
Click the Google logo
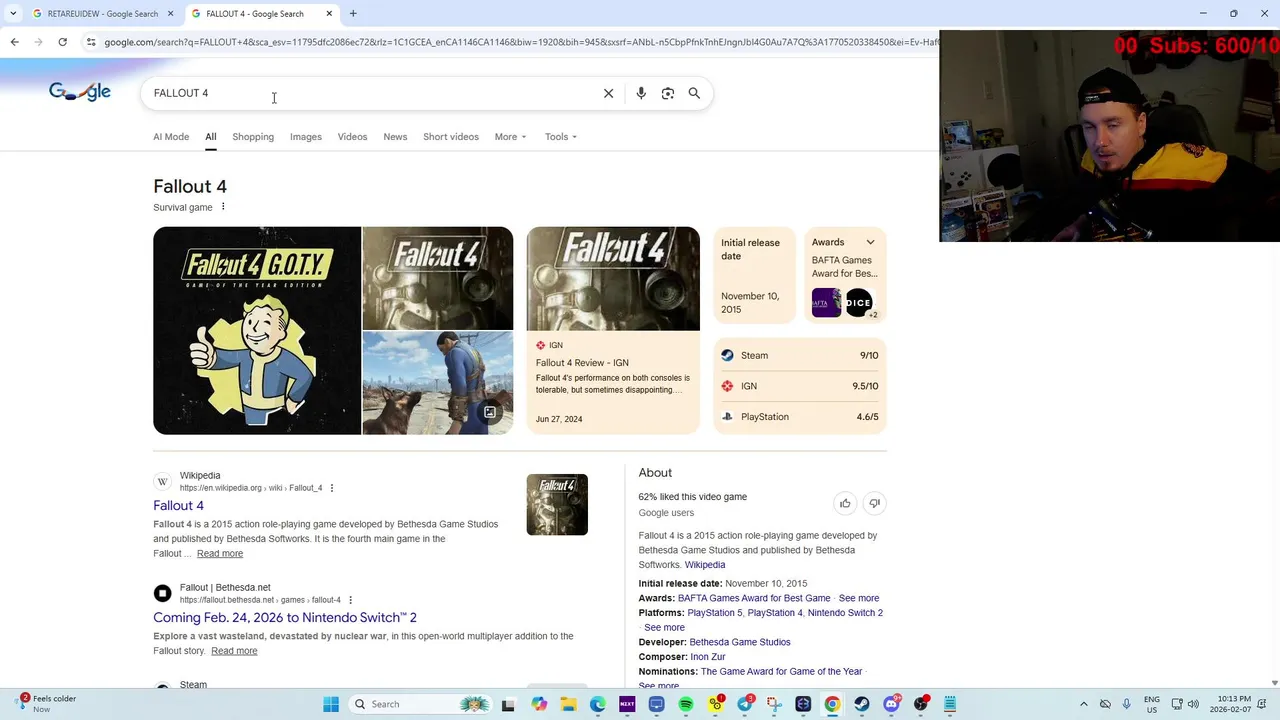click(x=80, y=92)
